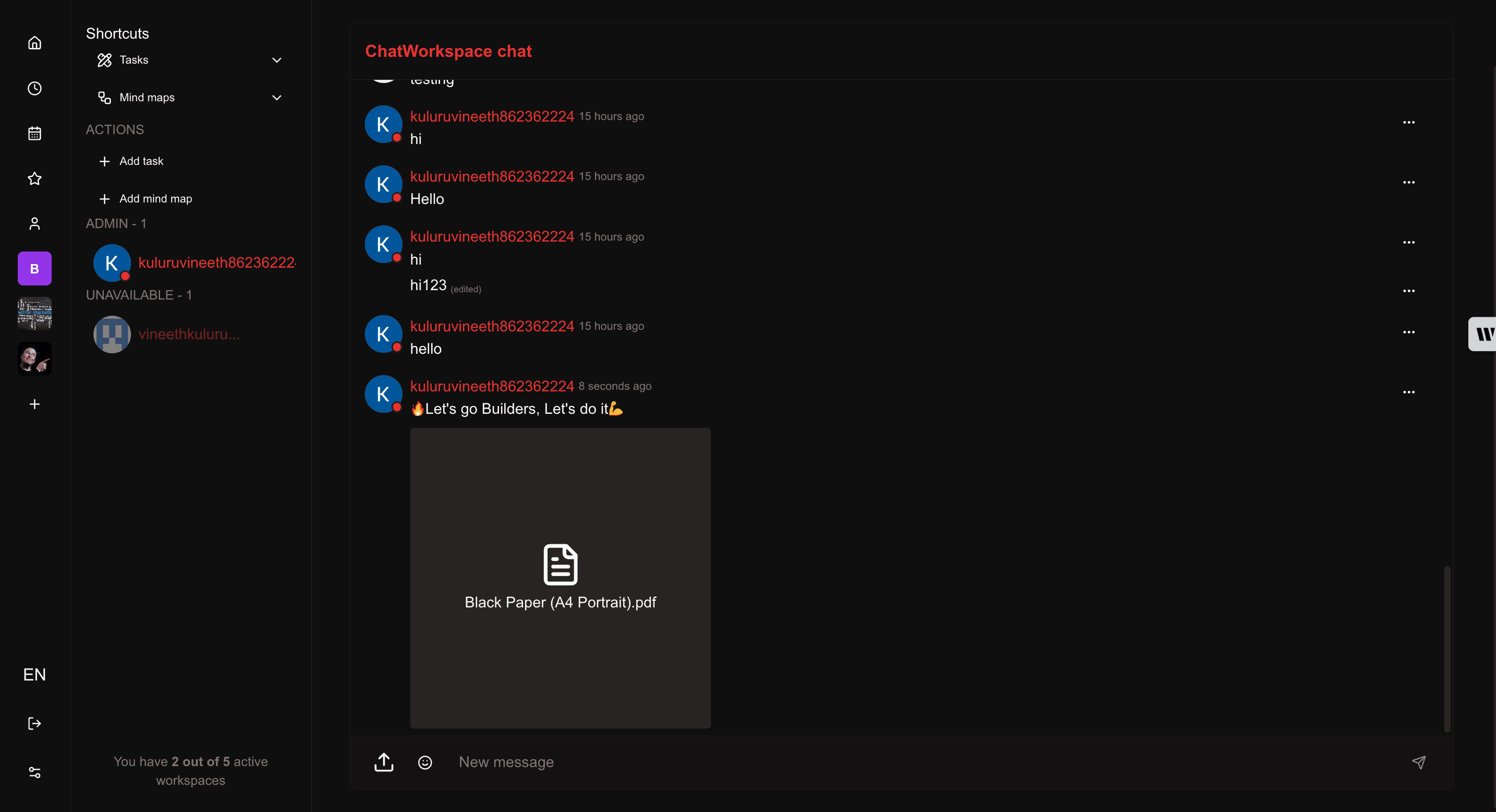Open the contacts person icon
Screen dimensions: 1496x812
click(x=34, y=223)
